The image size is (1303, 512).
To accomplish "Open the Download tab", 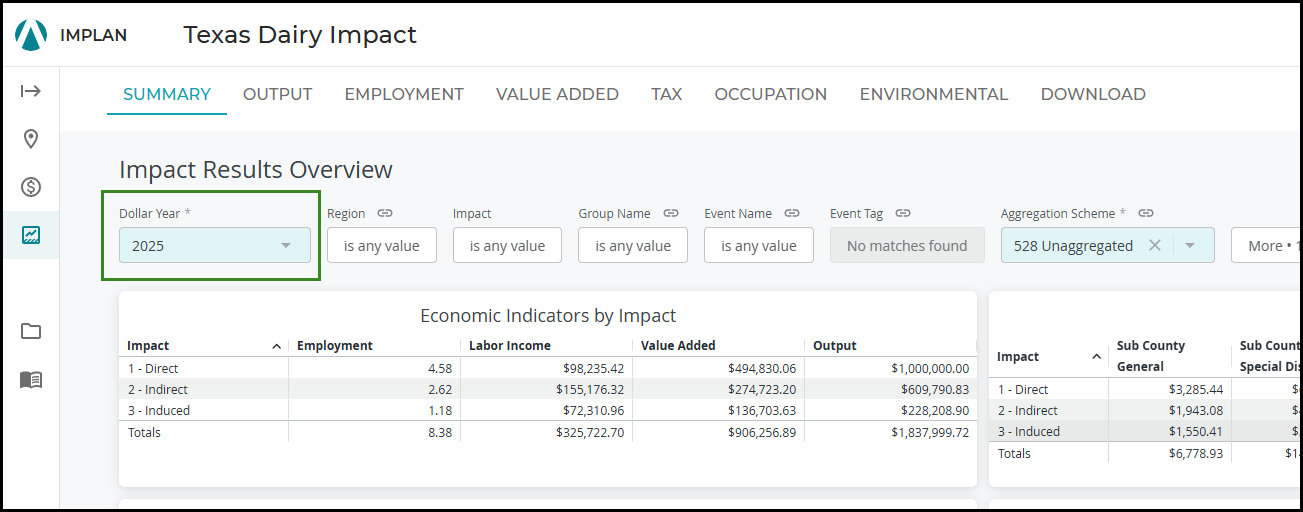I will click(1092, 94).
